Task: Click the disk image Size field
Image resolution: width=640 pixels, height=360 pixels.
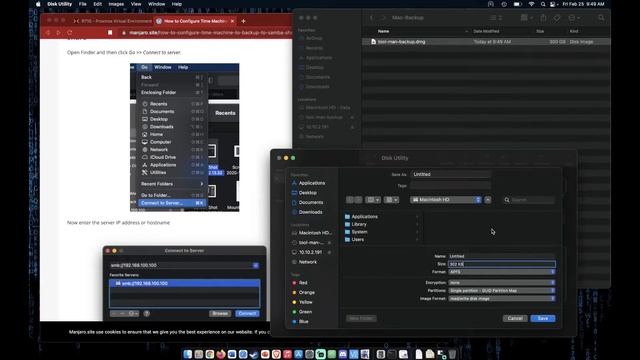Action: tap(502, 264)
